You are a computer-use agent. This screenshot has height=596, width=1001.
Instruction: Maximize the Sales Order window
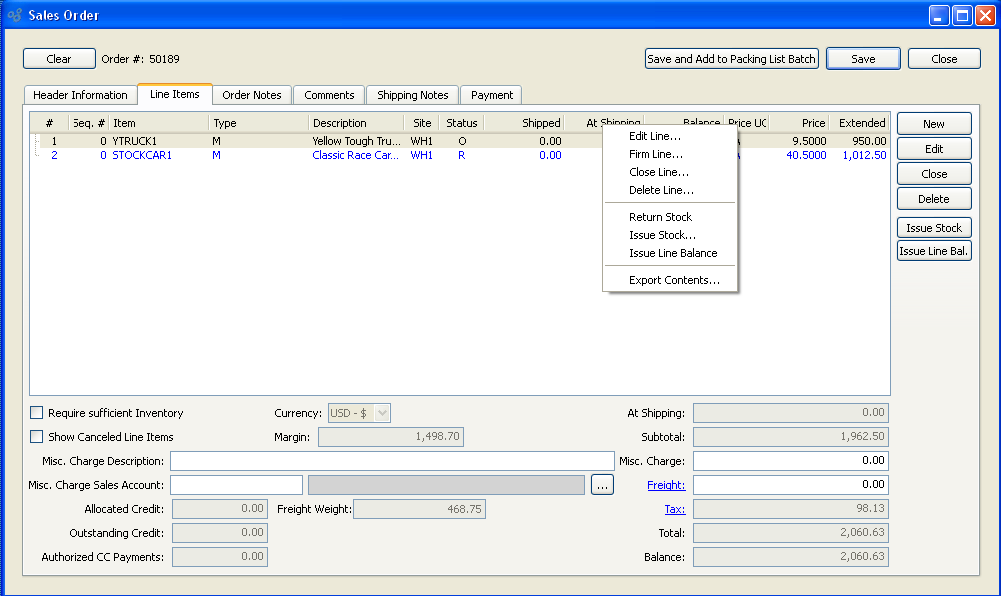click(962, 15)
